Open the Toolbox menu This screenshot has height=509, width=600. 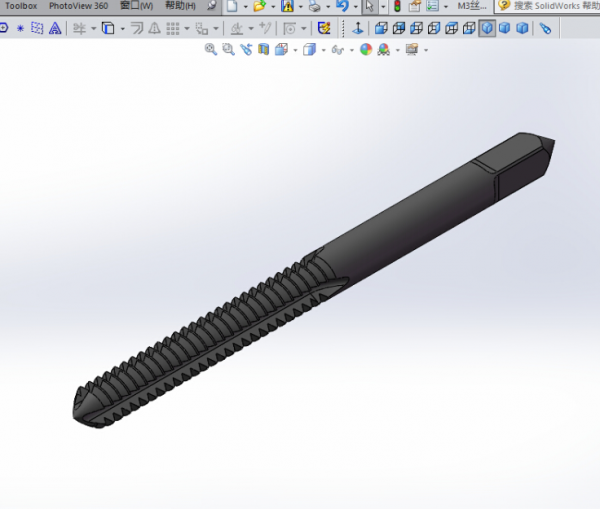pyautogui.click(x=21, y=6)
